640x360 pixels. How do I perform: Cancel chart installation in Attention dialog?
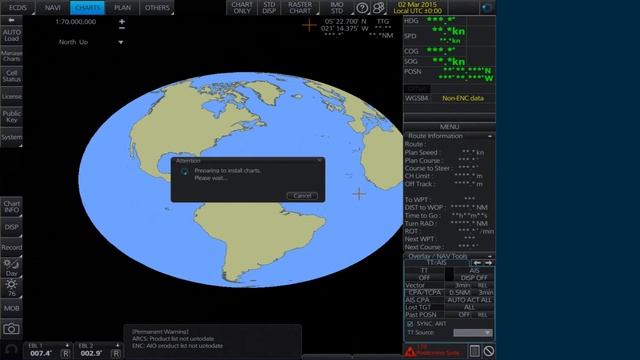pos(302,196)
